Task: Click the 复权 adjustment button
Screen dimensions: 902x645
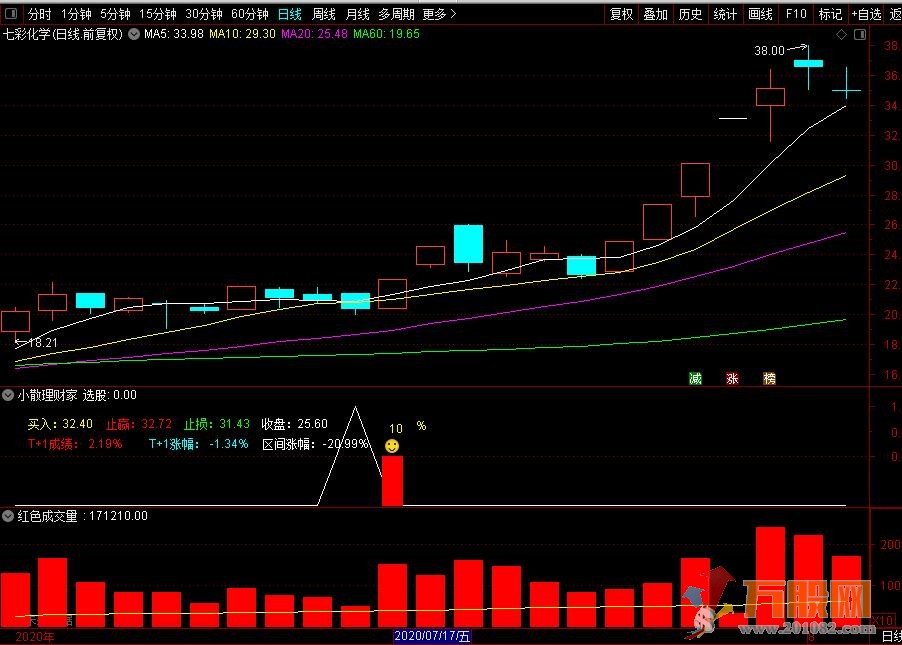Action: point(621,14)
